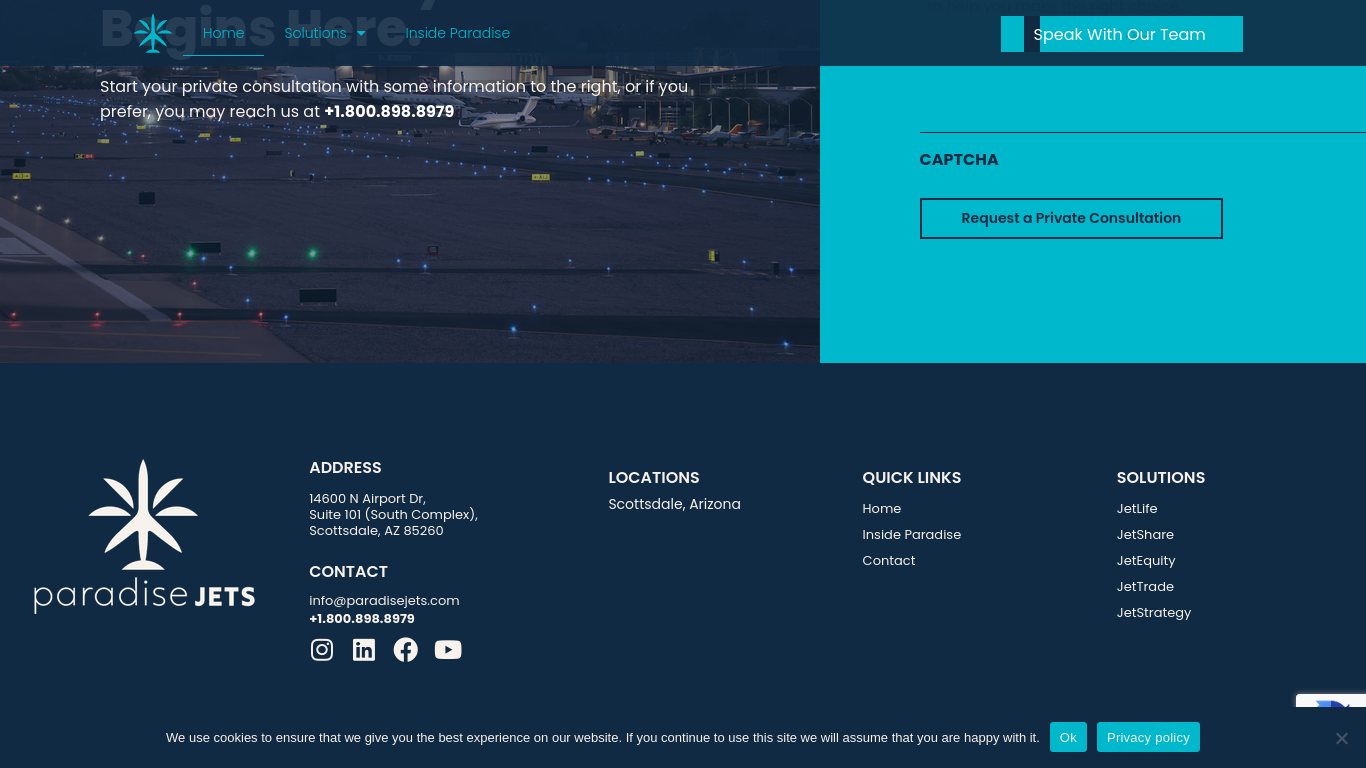Open Inside Paradise in the top navigation
This screenshot has width=1366, height=768.
click(x=457, y=33)
